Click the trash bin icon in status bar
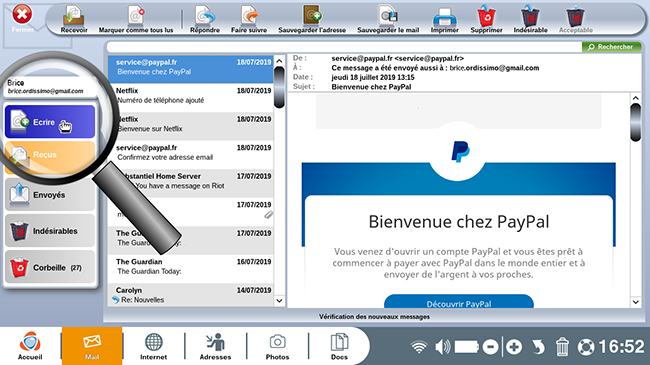650x365 pixels. [562, 347]
